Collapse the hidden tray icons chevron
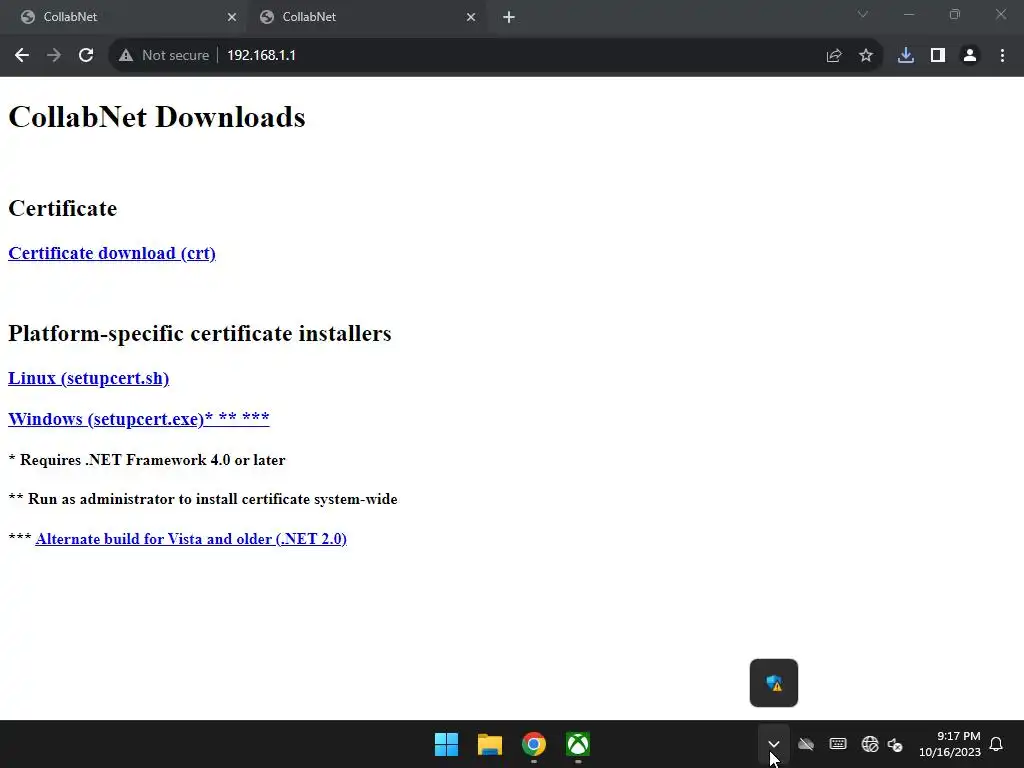Image resolution: width=1024 pixels, height=768 pixels. pyautogui.click(x=774, y=744)
